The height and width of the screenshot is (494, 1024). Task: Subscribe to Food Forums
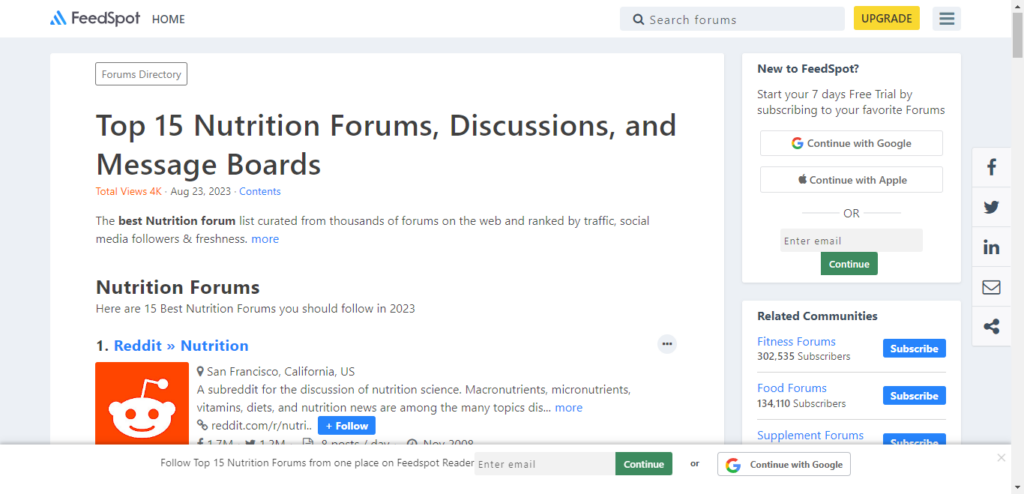click(914, 395)
